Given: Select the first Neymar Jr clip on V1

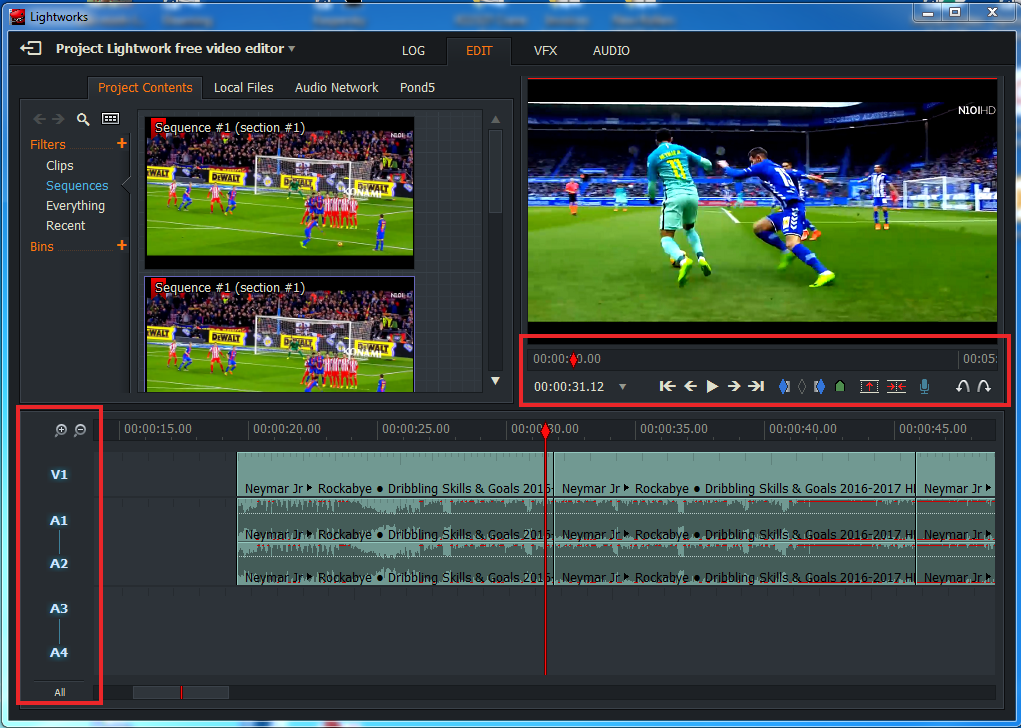Looking at the screenshot, I should [x=395, y=475].
